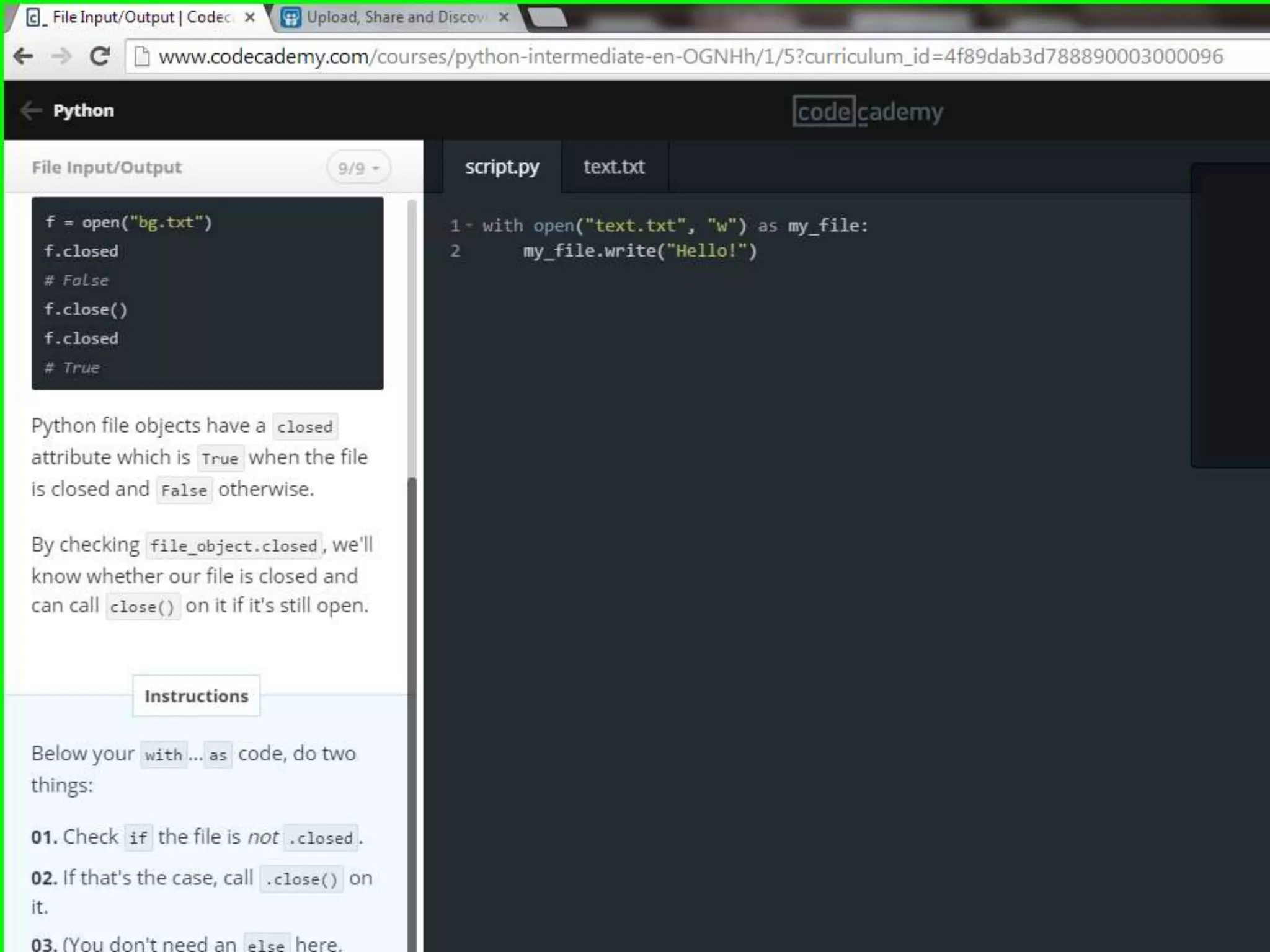The image size is (1270, 952).
Task: Click the .closed inline code in step 01
Action: point(321,838)
